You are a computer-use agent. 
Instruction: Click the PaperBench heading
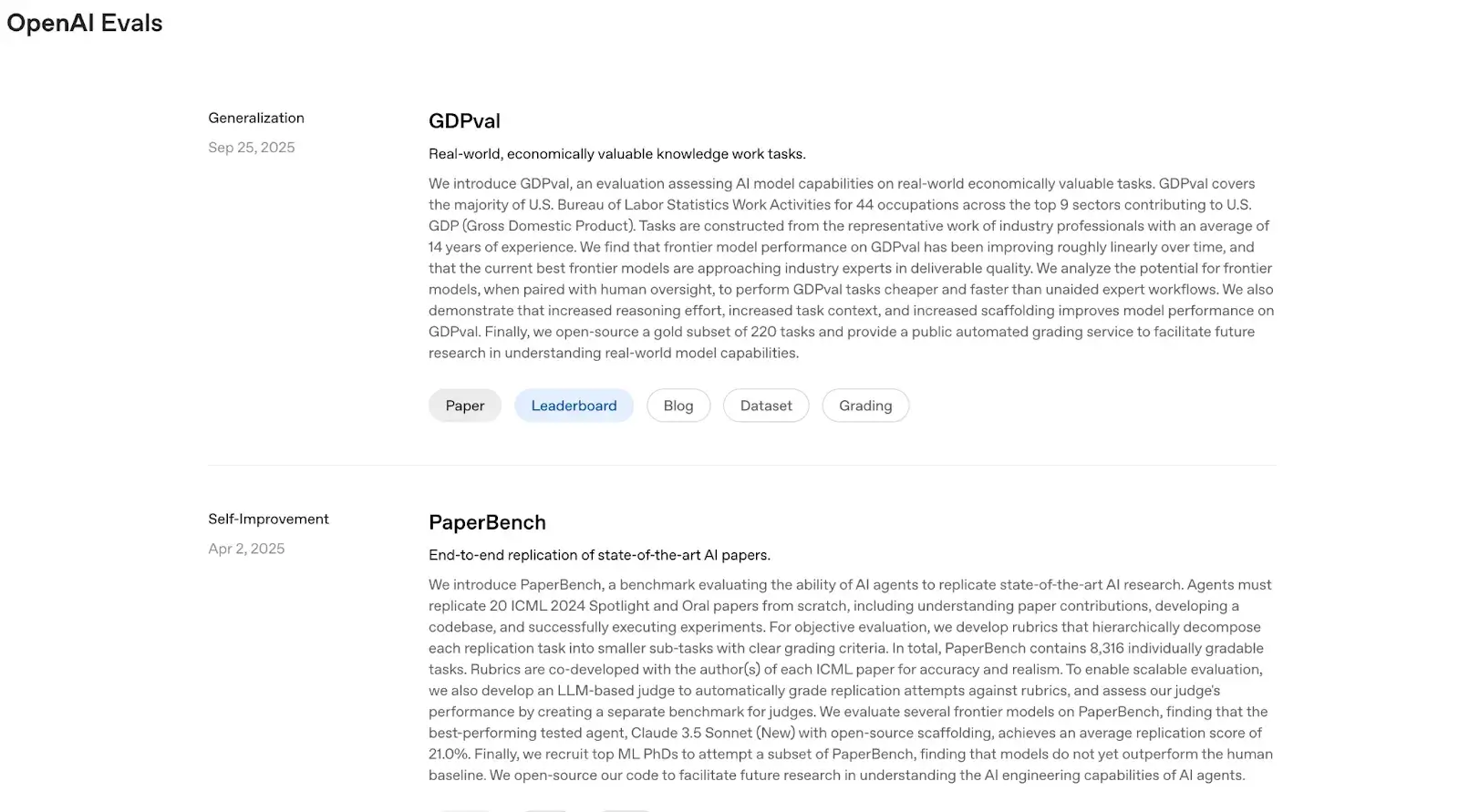tap(487, 522)
